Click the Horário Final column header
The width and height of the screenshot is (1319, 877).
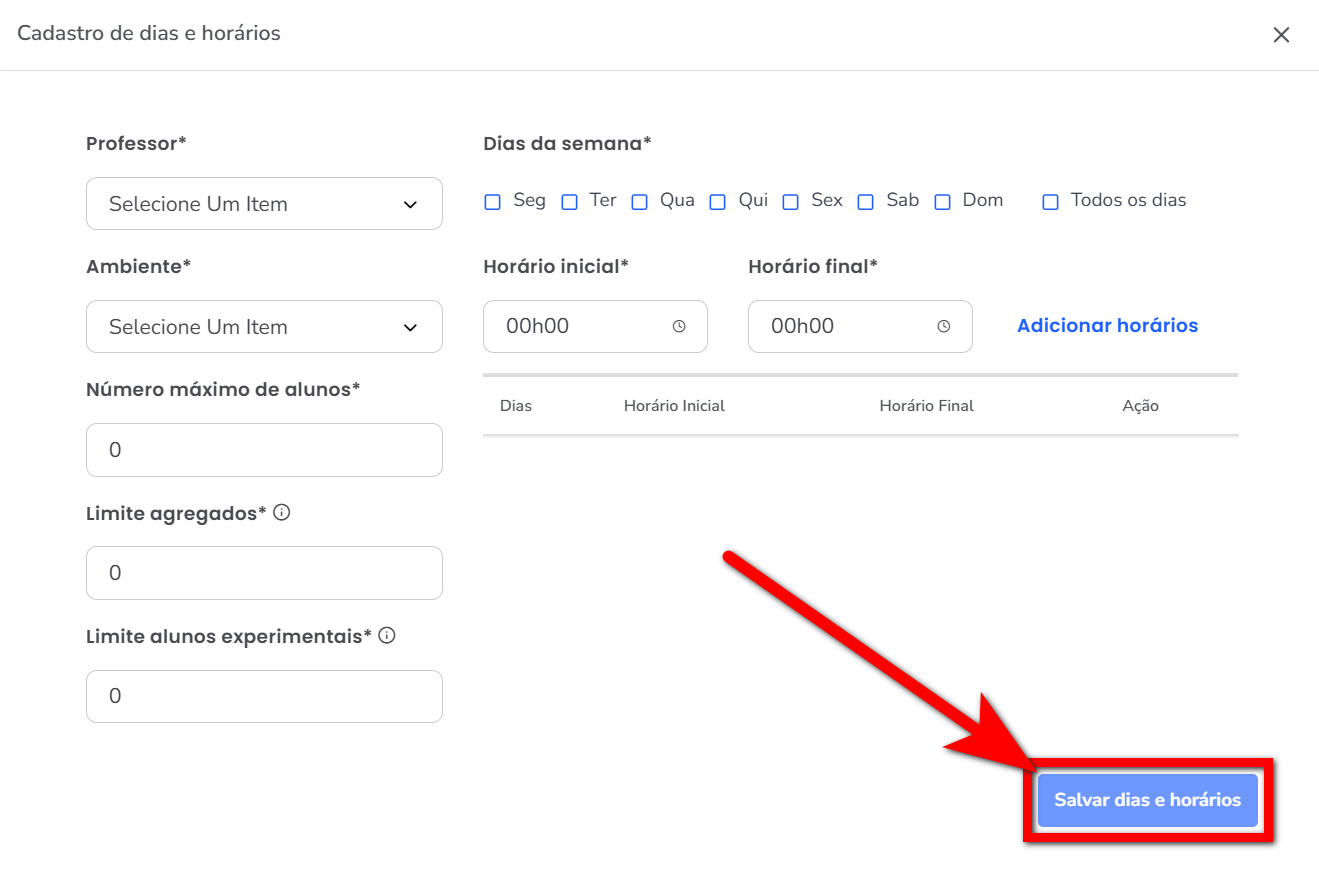(926, 406)
